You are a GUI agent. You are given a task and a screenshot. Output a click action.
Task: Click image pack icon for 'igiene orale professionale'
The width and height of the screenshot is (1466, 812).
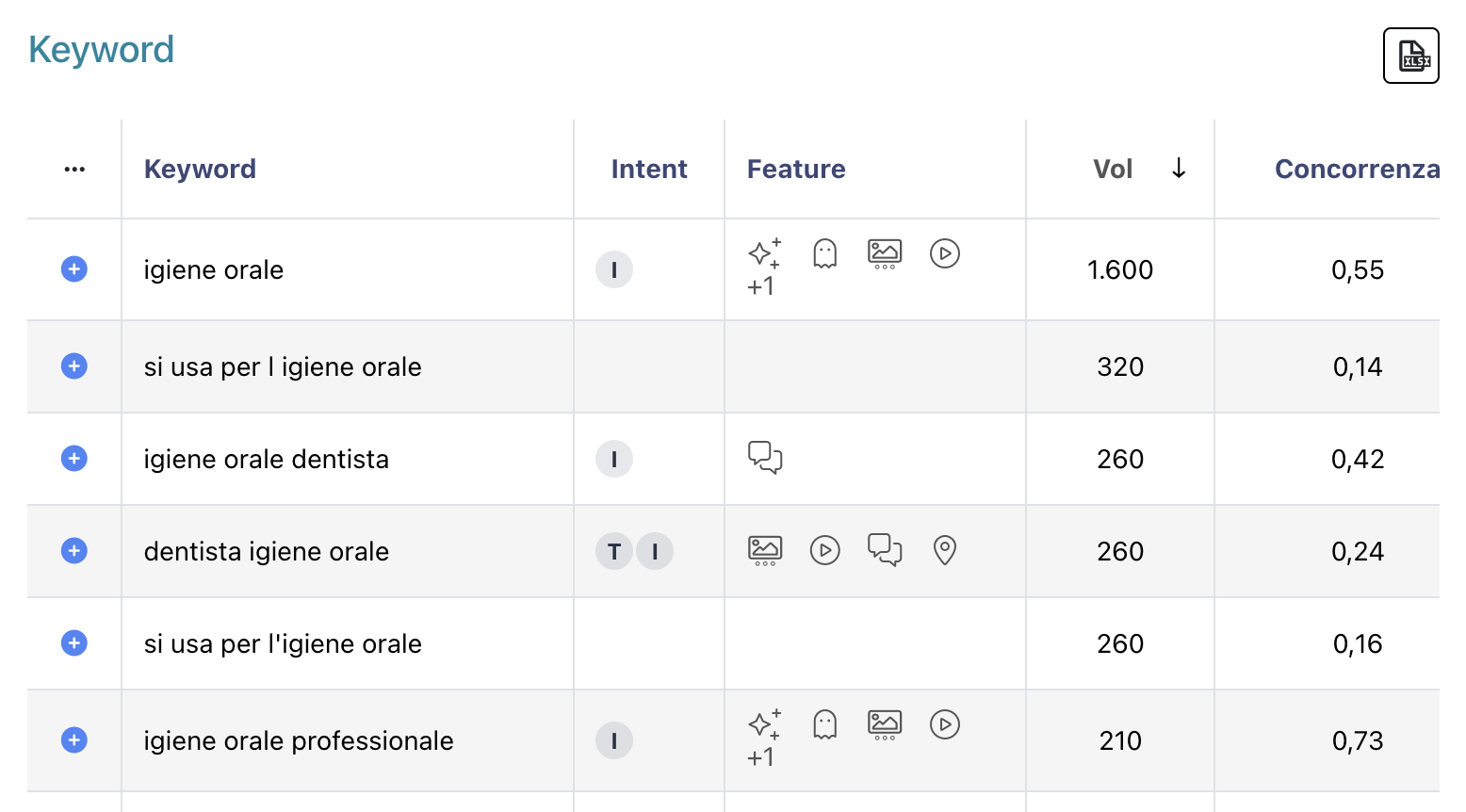coord(885,724)
